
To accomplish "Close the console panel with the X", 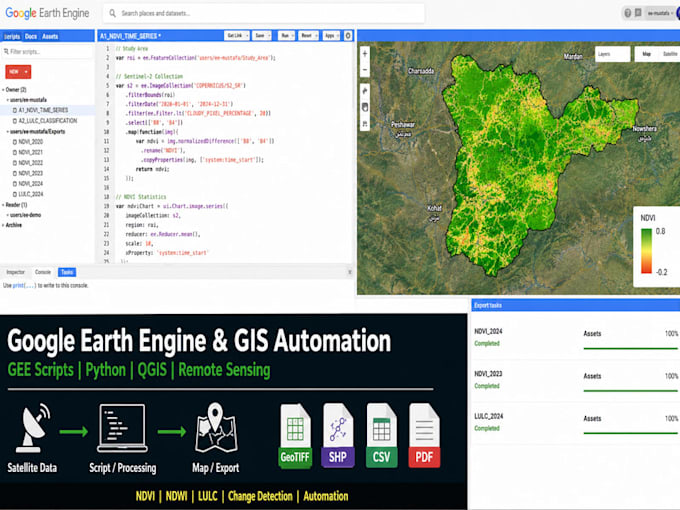I will point(350,272).
